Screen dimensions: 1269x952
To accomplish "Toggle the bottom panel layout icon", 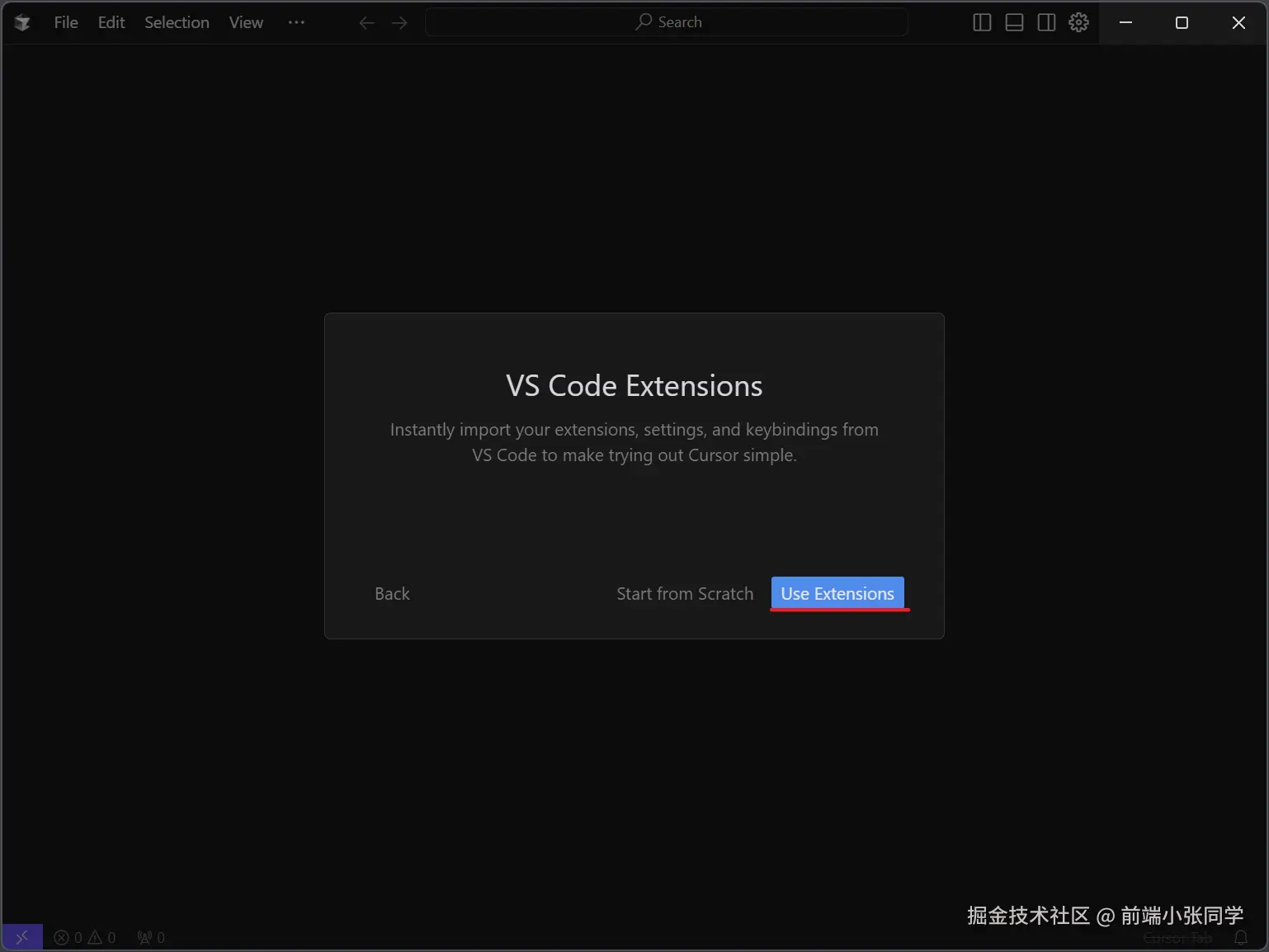I will coord(1014,22).
